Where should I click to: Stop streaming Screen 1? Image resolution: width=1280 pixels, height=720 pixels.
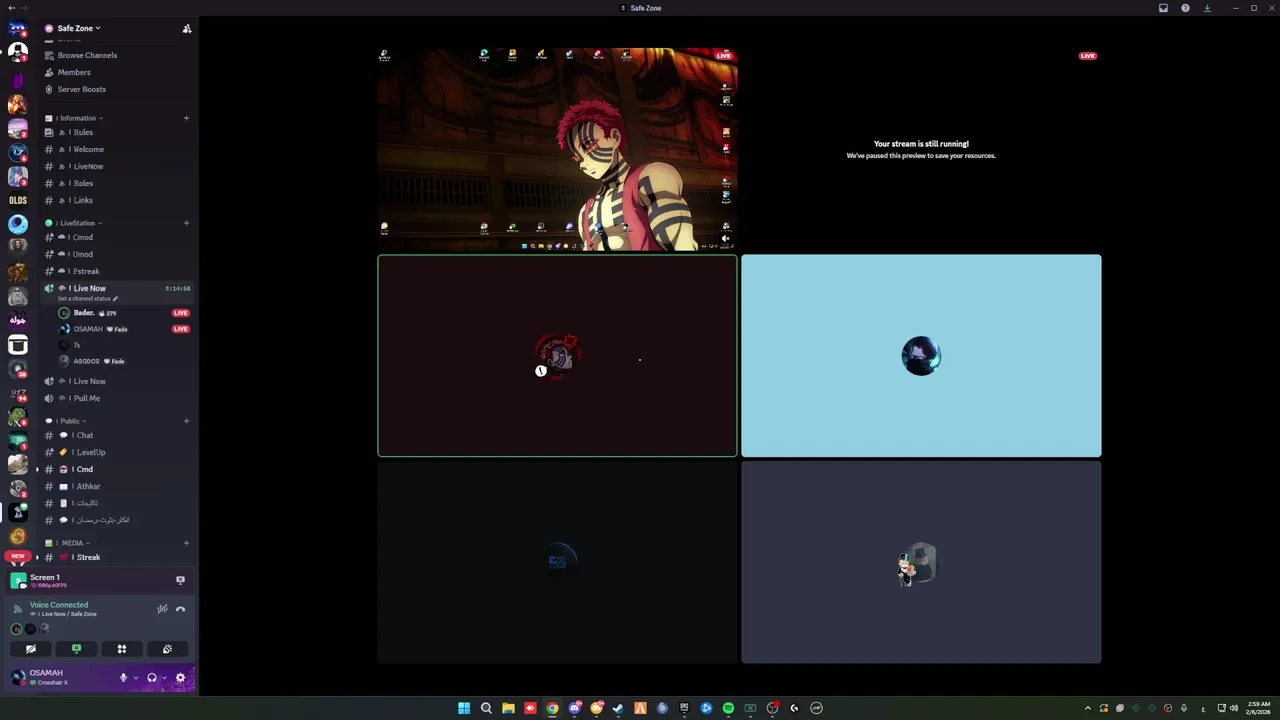point(180,580)
